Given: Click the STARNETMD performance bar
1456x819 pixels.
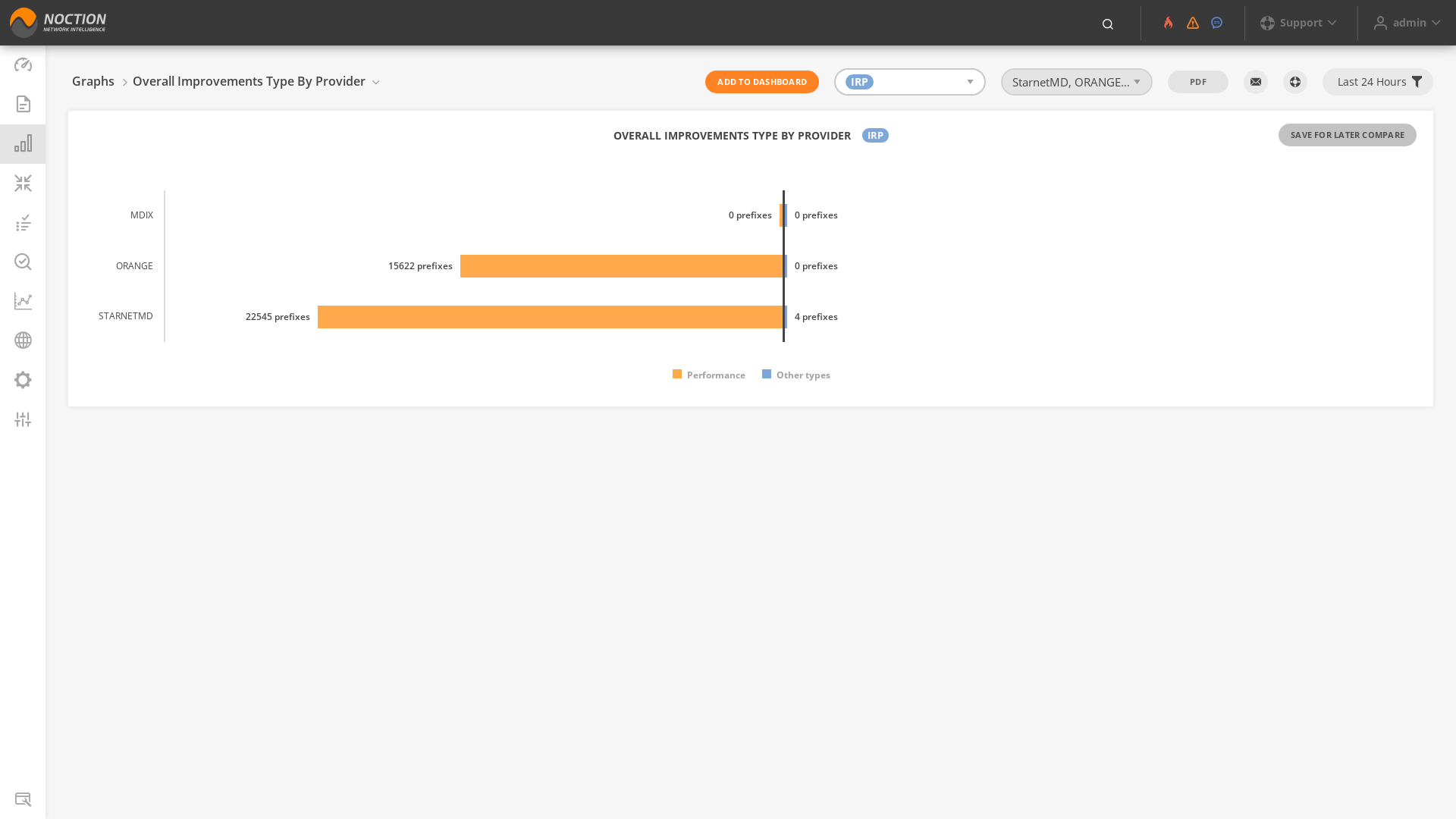Looking at the screenshot, I should click(551, 317).
